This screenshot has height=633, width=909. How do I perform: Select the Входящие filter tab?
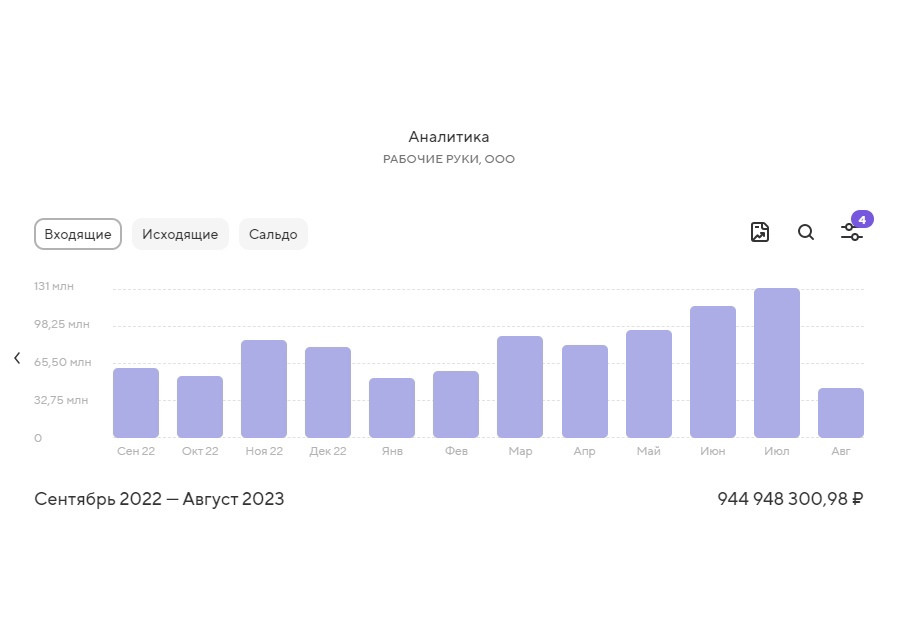78,234
